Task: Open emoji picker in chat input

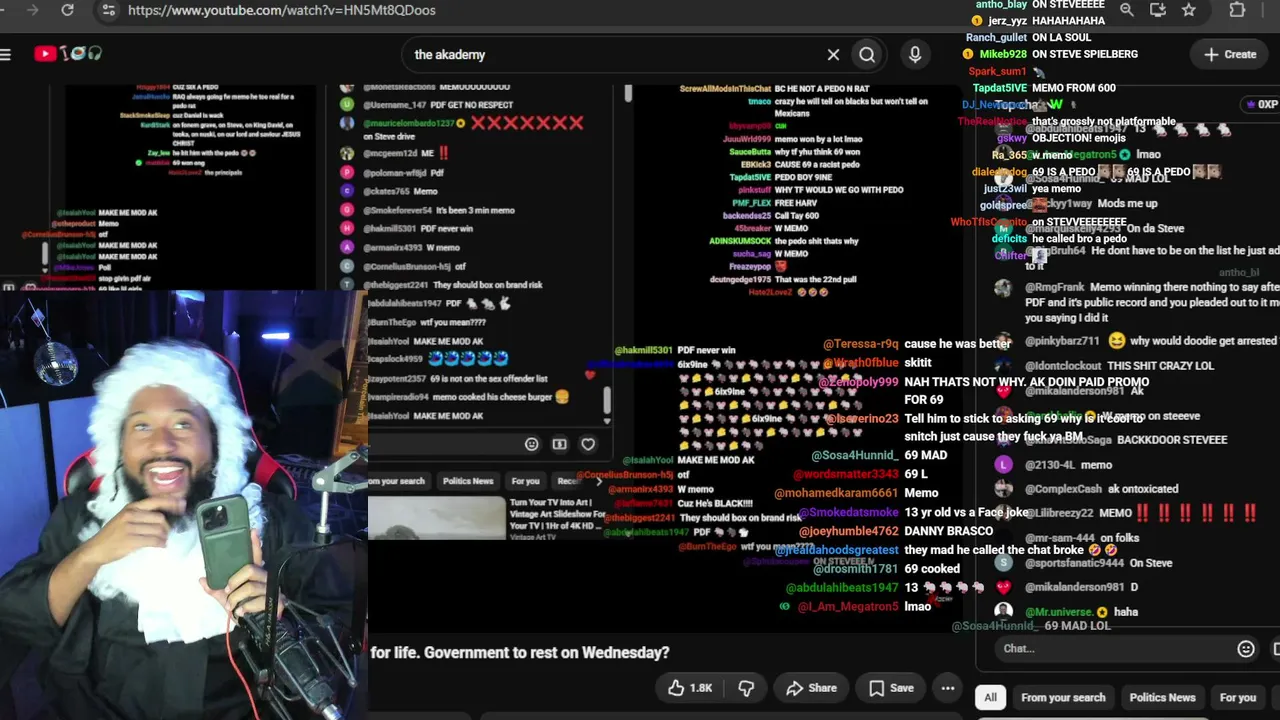Action: (1246, 649)
